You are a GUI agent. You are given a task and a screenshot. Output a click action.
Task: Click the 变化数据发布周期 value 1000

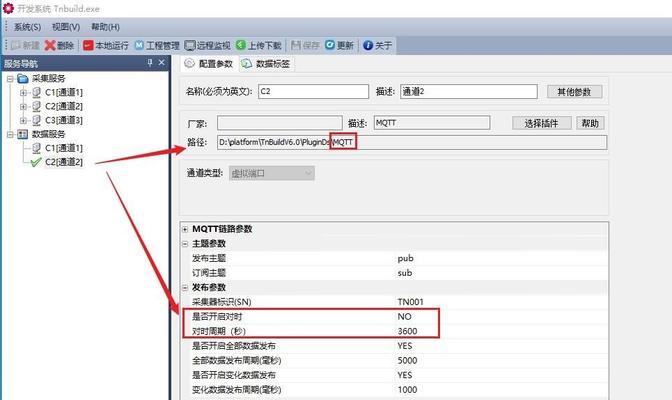pos(407,390)
